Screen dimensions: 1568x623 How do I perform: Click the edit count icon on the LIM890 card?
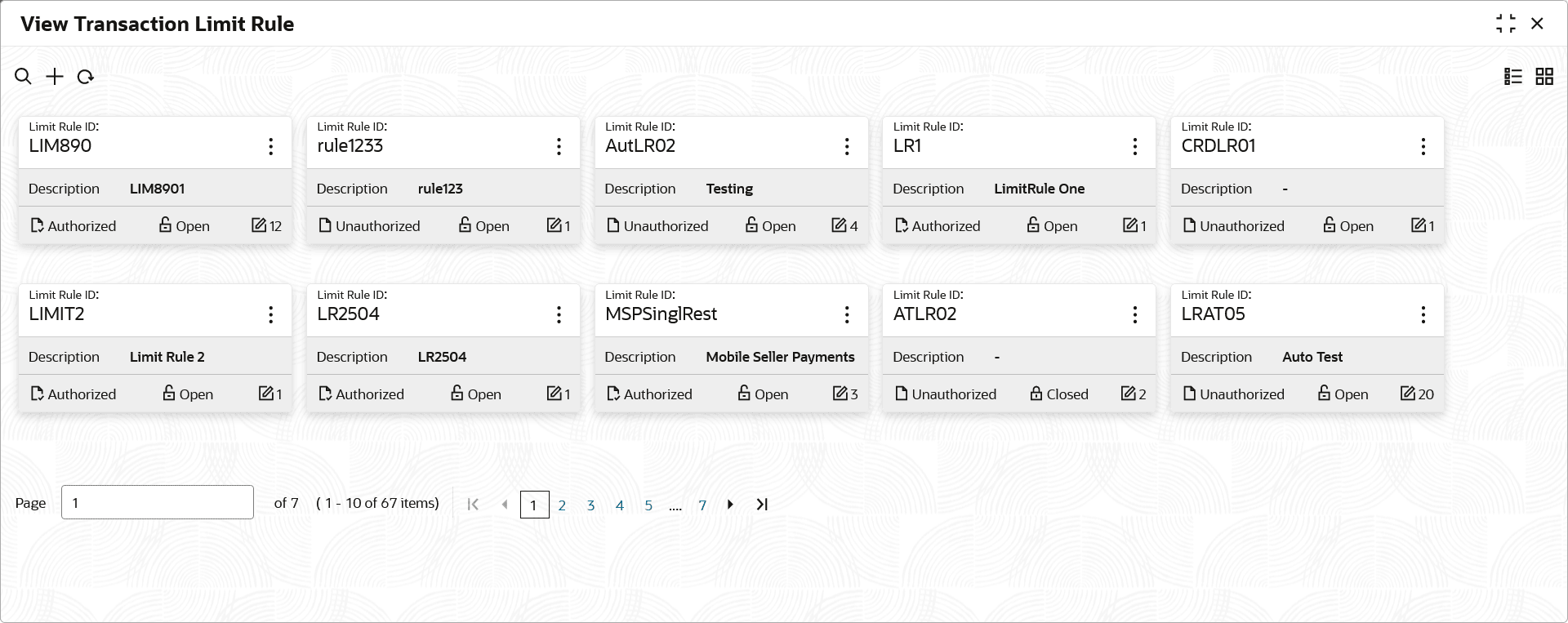point(259,225)
